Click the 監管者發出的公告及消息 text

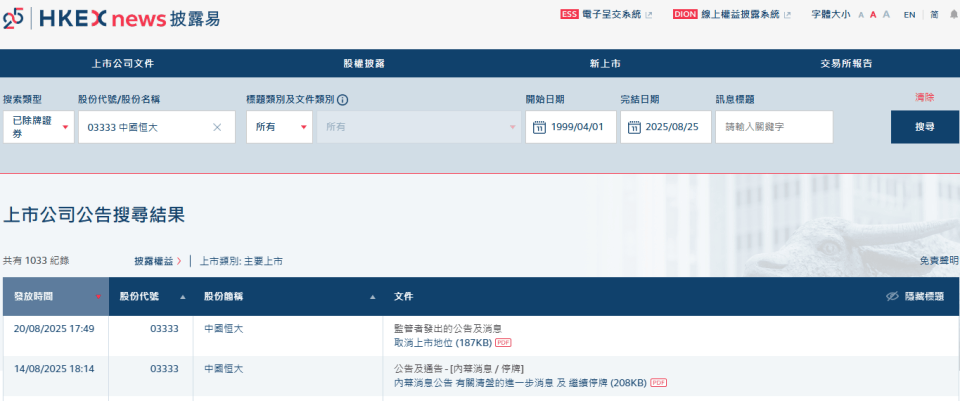click(448, 329)
